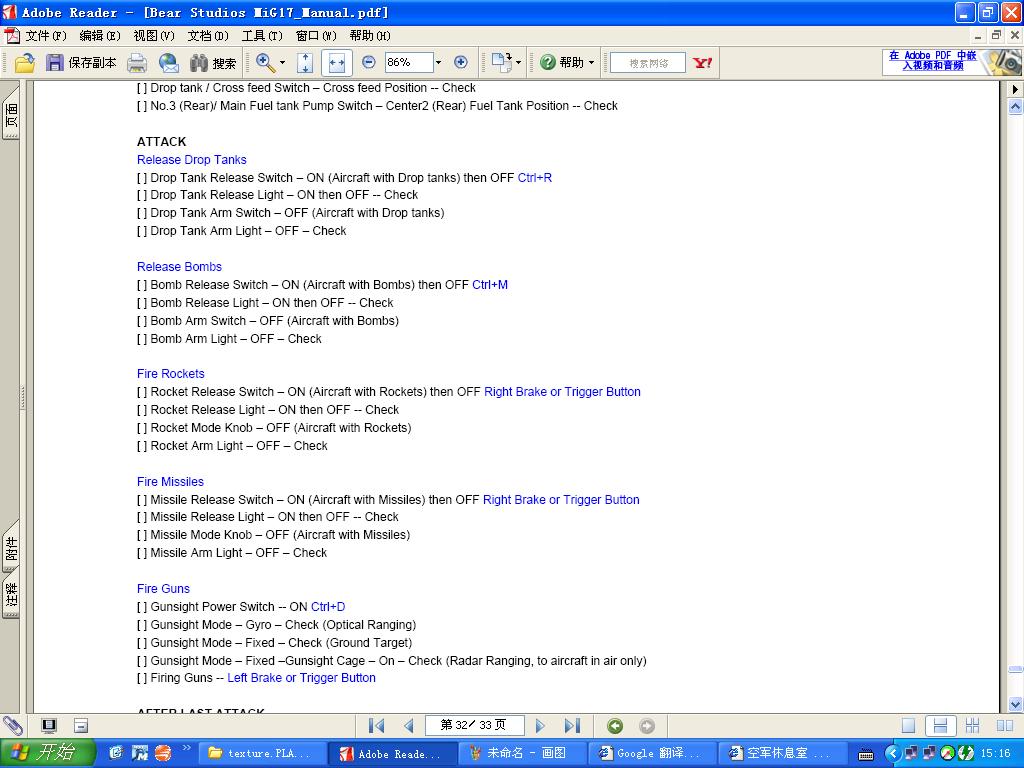Click the Open file folder icon

click(x=24, y=63)
